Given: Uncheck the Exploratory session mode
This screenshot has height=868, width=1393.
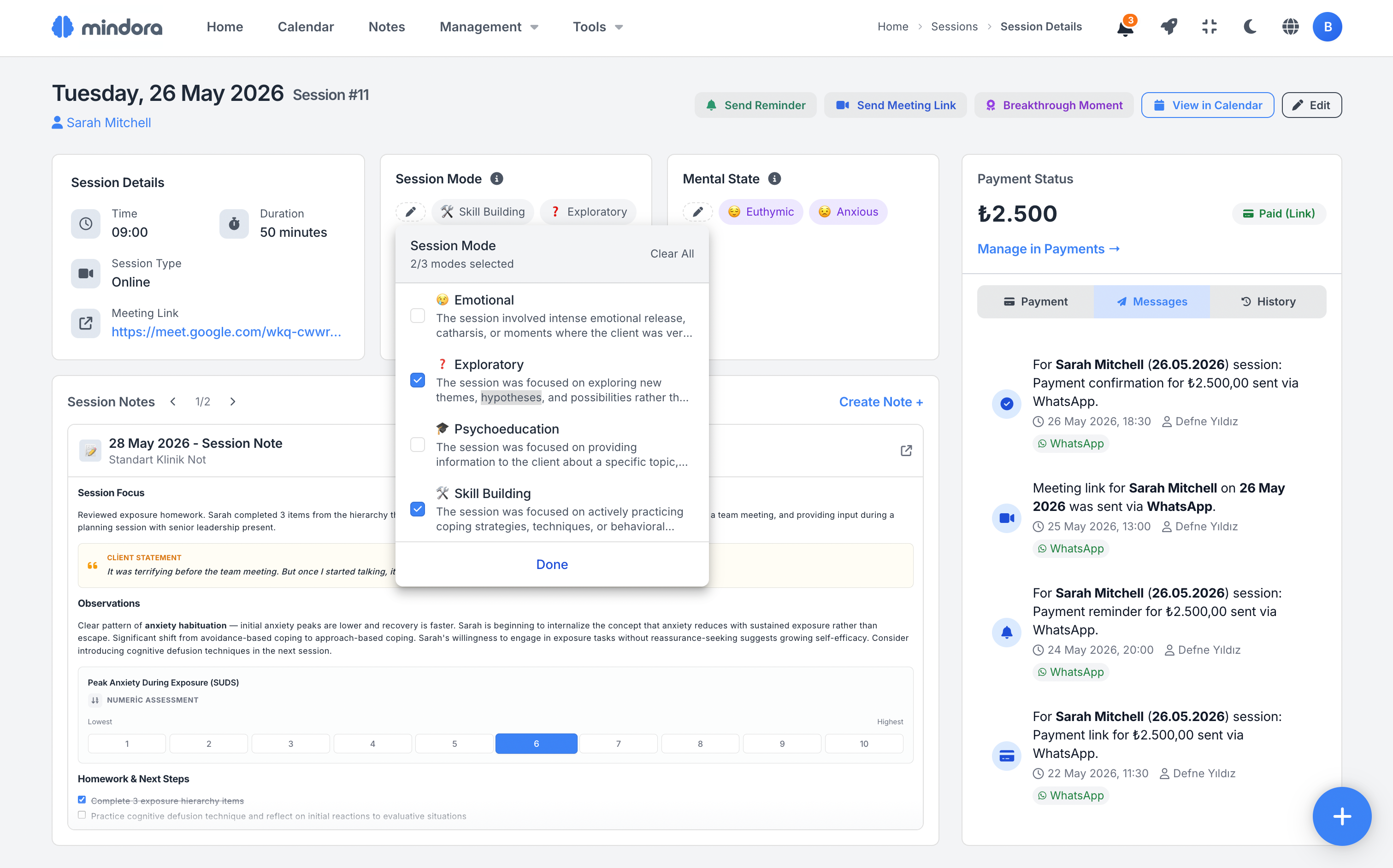Looking at the screenshot, I should (418, 380).
